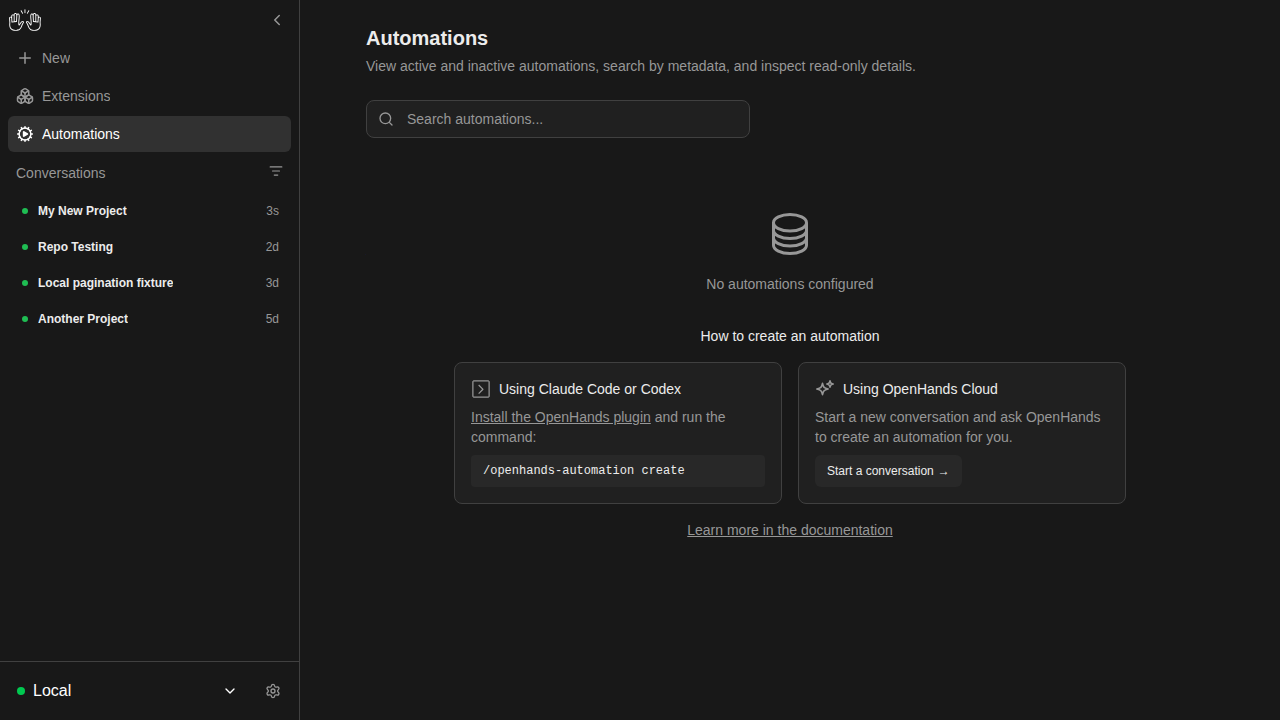1280x720 pixels.
Task: Click the Start a conversation button
Action: (888, 471)
